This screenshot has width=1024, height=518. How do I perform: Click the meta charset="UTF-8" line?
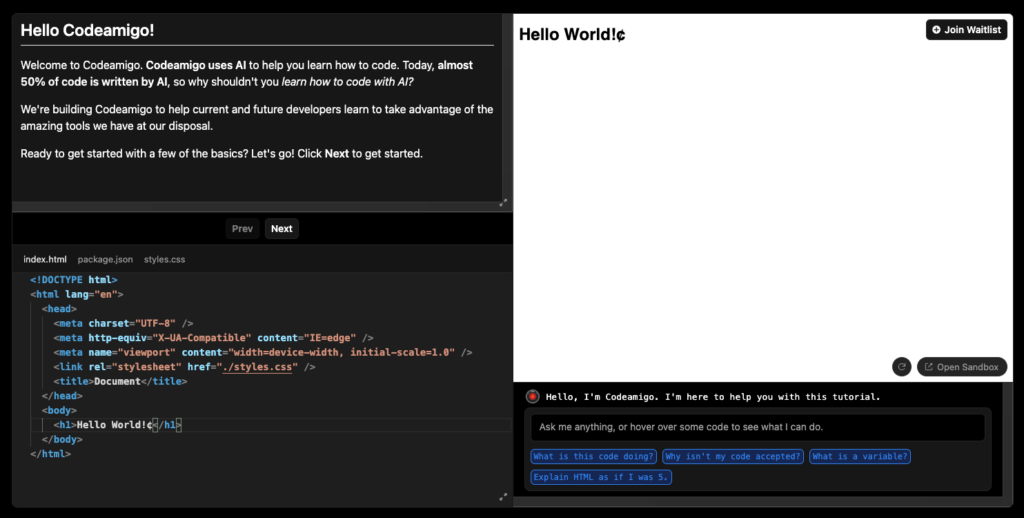click(x=123, y=323)
